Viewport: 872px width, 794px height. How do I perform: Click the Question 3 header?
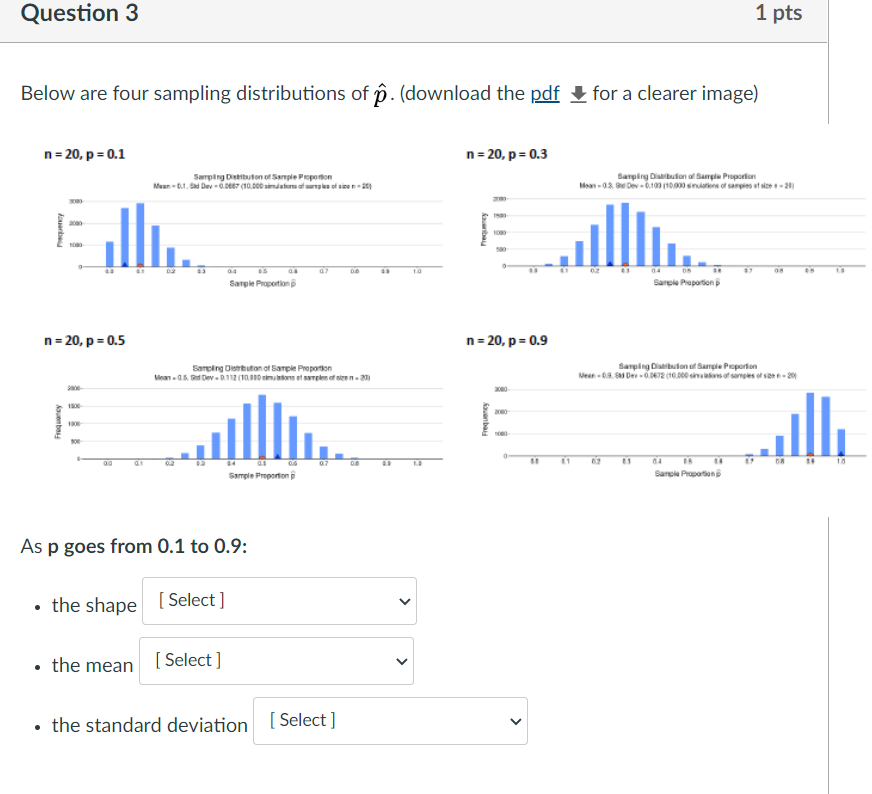(x=79, y=15)
